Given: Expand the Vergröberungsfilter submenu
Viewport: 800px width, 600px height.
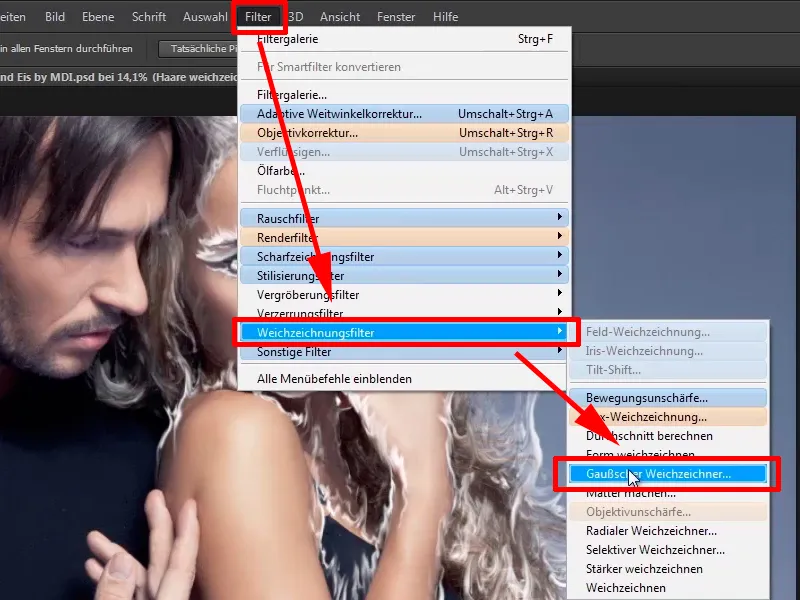Looking at the screenshot, I should 404,295.
